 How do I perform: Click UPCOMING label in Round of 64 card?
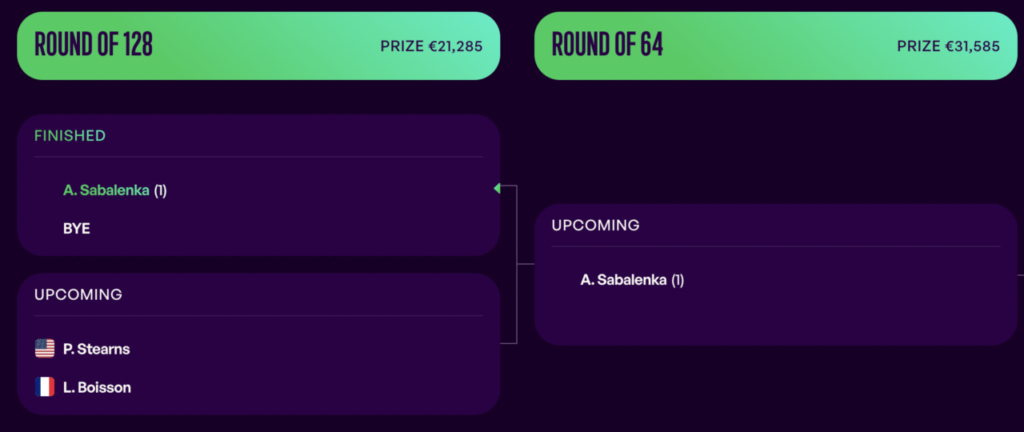click(595, 226)
